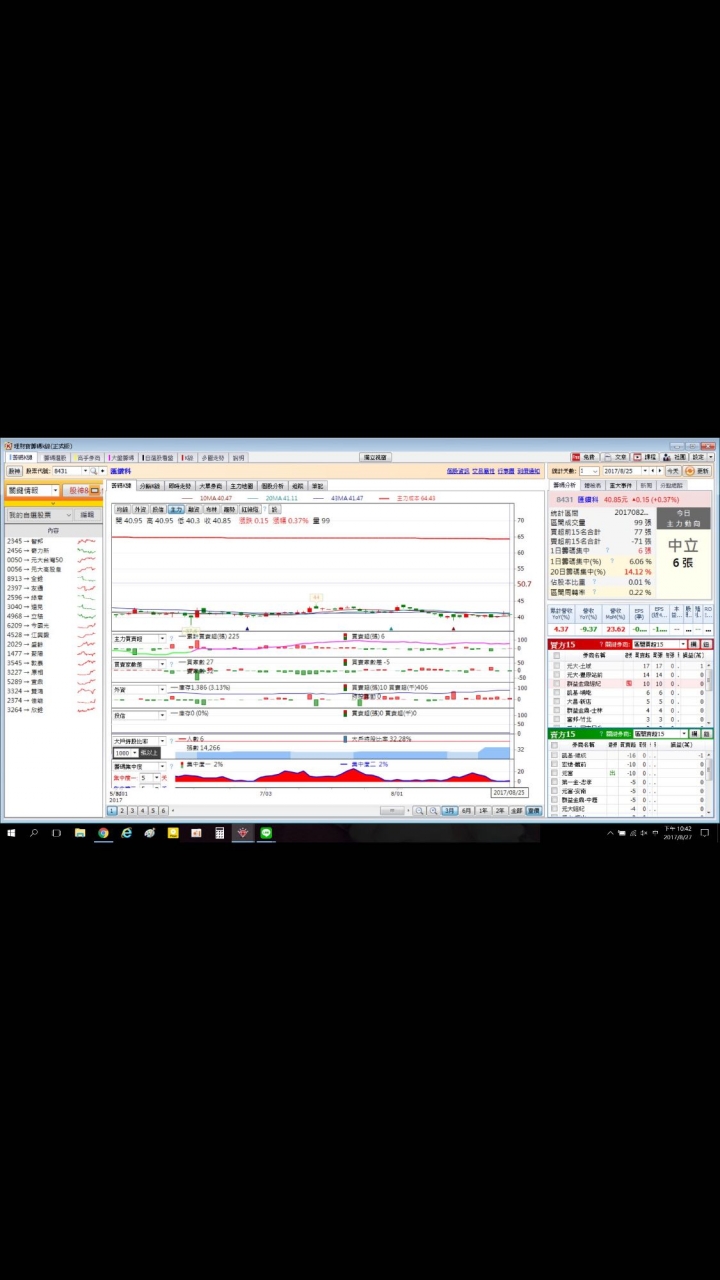Open the 文章 articles icon
This screenshot has width=720, height=1280.
[x=615, y=457]
